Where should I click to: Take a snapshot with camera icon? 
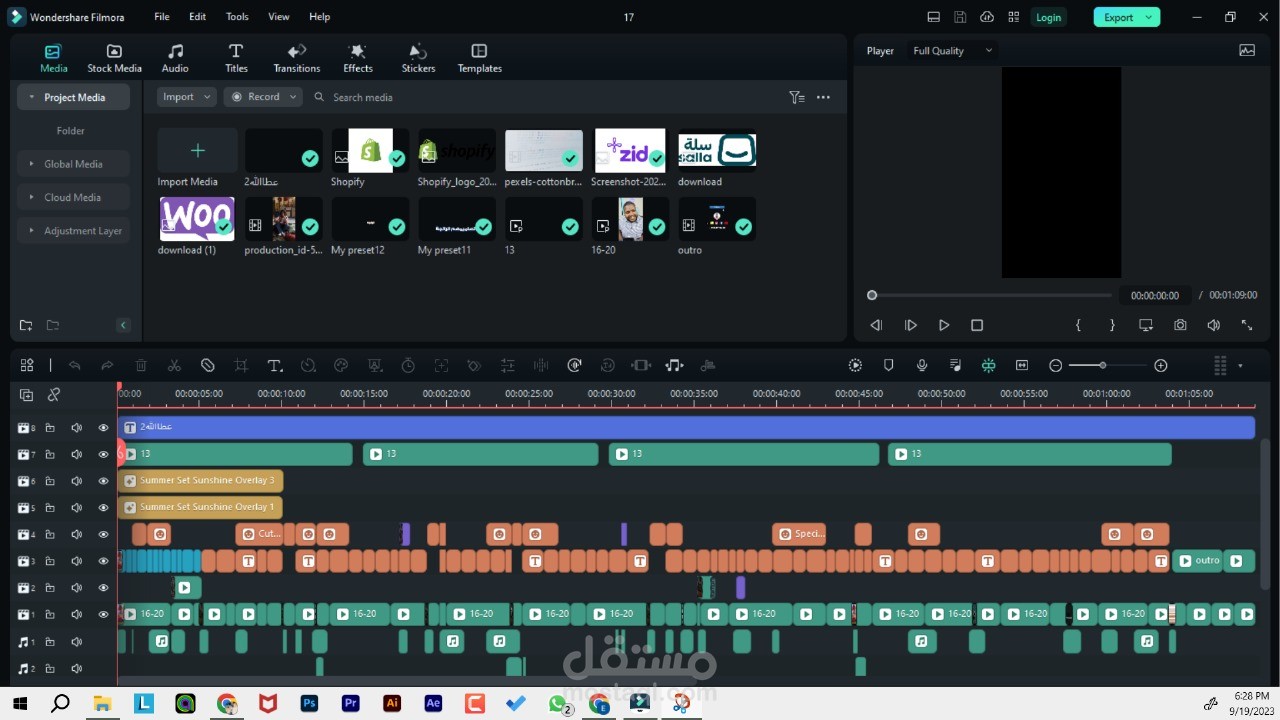coord(1180,325)
